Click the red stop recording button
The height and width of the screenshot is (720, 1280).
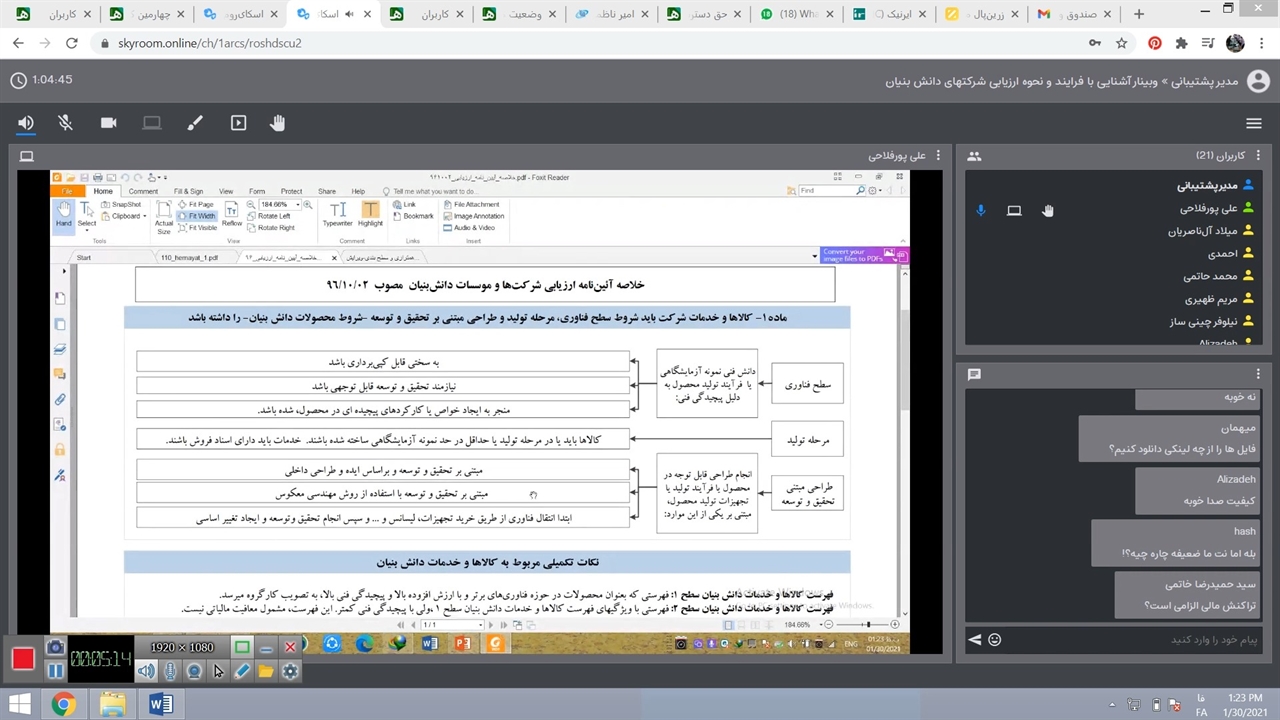coord(23,658)
